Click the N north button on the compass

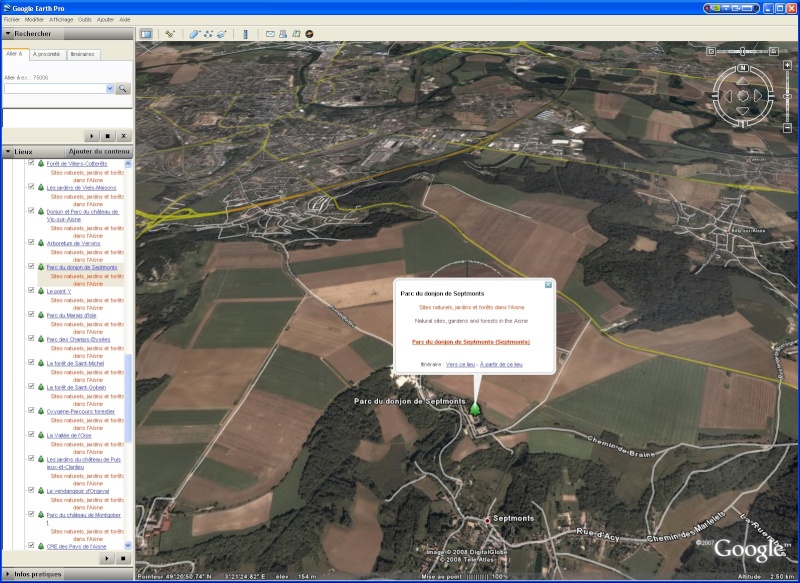pos(743,68)
